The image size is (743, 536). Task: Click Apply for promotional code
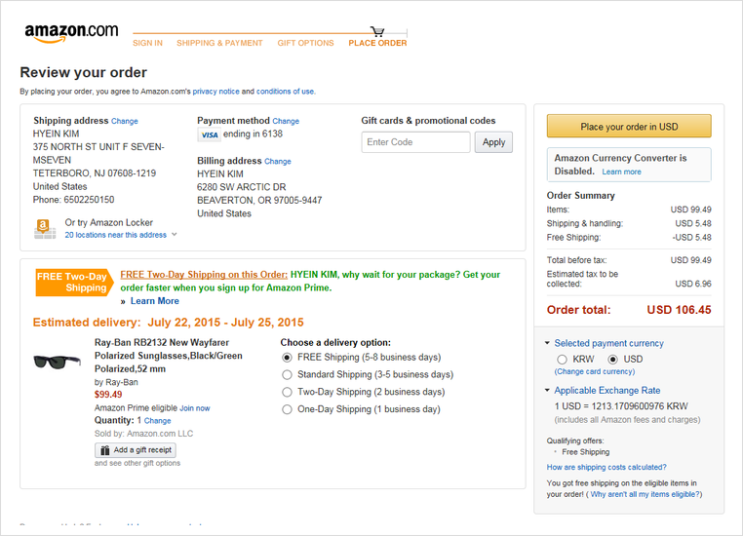click(x=494, y=142)
